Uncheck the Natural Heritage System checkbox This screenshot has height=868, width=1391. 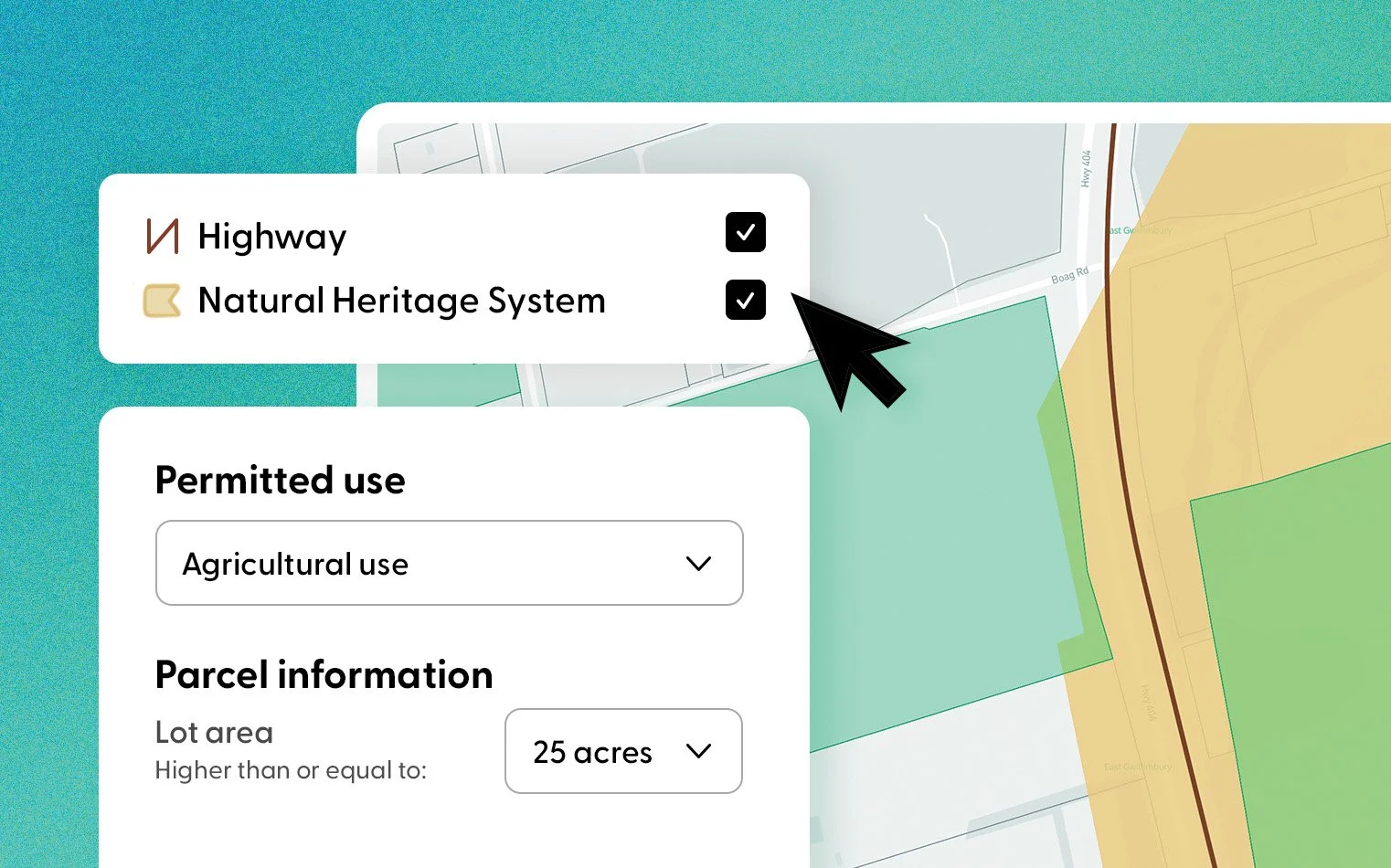746,300
